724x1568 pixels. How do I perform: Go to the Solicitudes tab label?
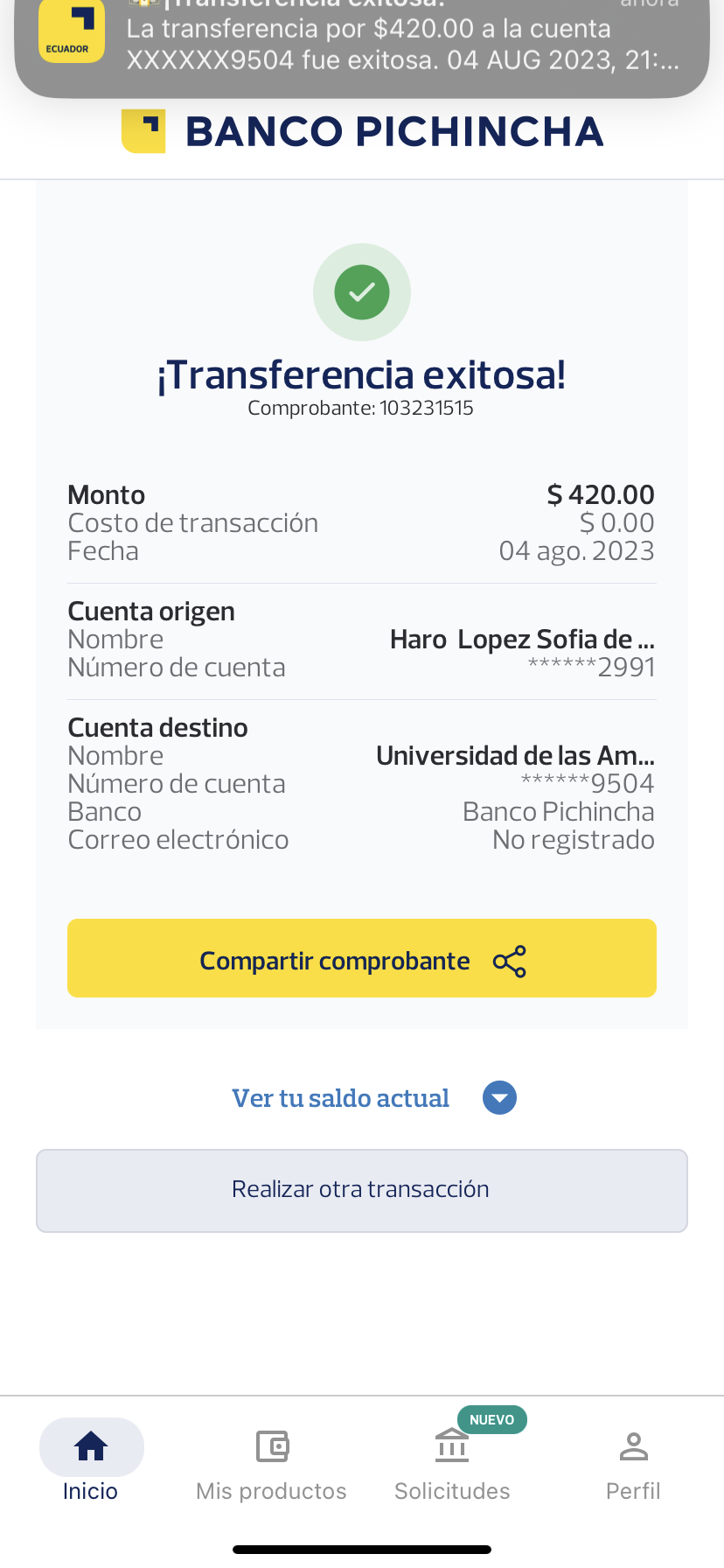pos(452,1491)
